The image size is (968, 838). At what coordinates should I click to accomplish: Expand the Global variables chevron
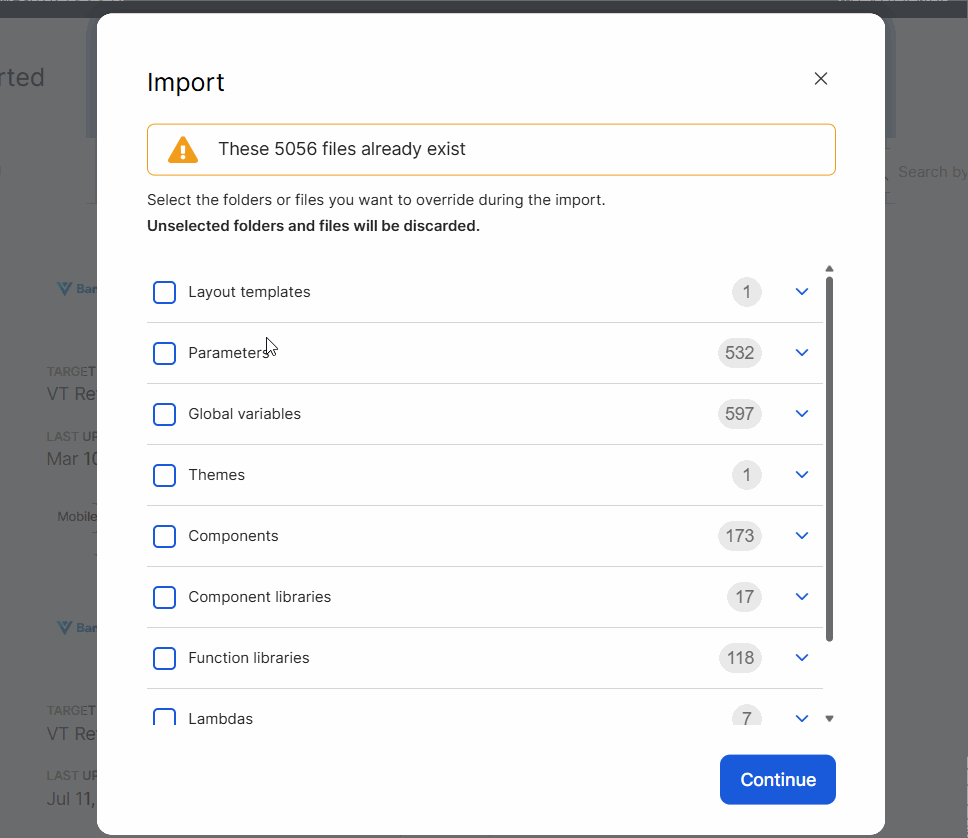801,414
